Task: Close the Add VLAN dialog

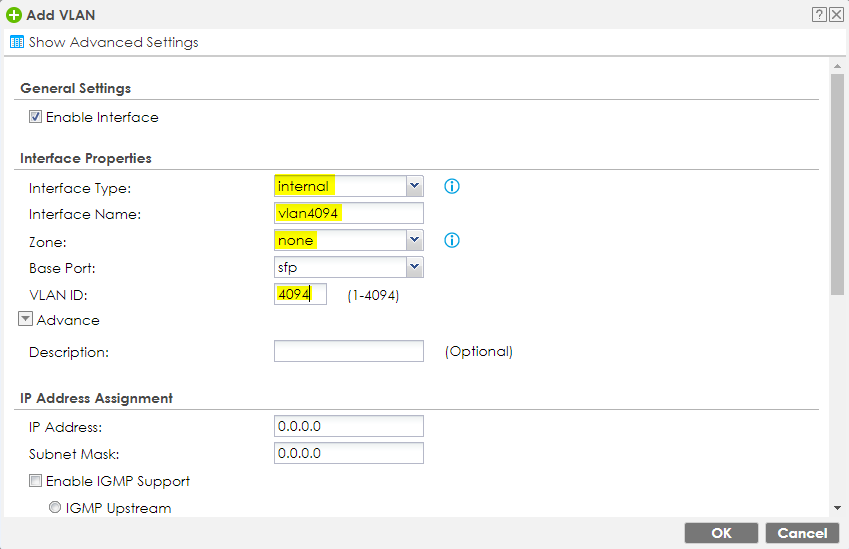Action: pyautogui.click(x=837, y=15)
